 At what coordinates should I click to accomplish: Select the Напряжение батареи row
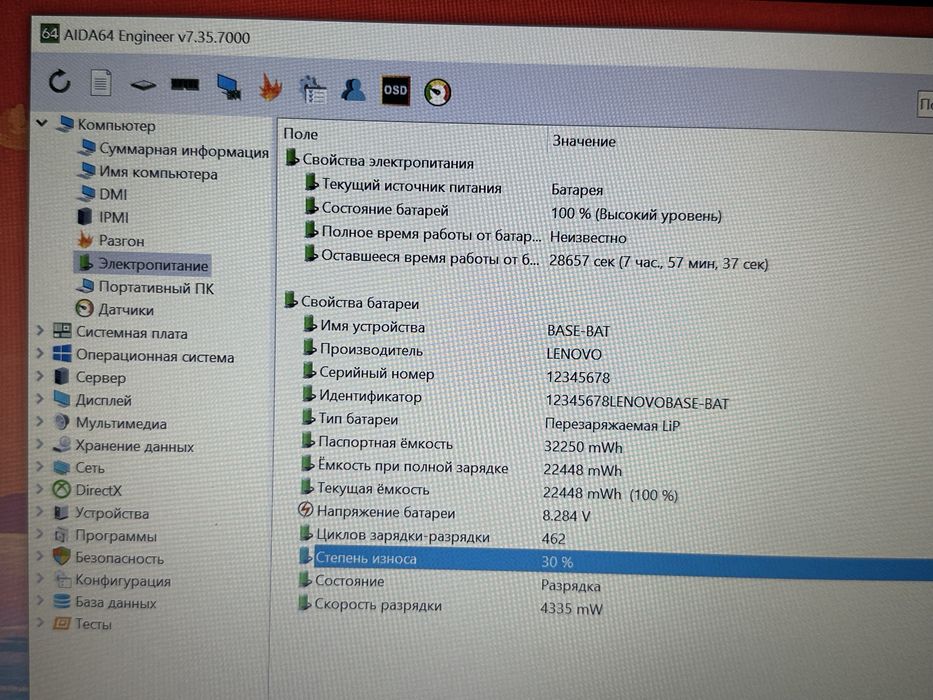pyautogui.click(x=443, y=512)
